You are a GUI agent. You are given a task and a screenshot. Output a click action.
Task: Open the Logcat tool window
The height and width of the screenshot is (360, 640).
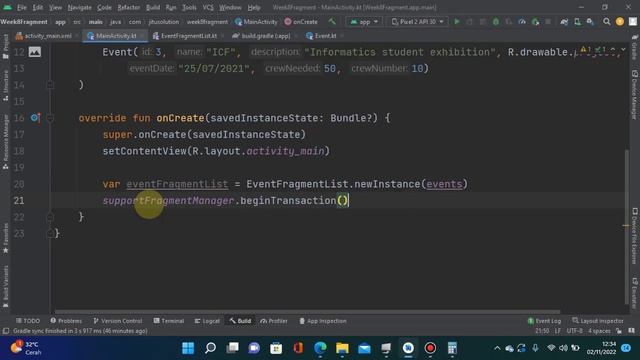point(207,321)
